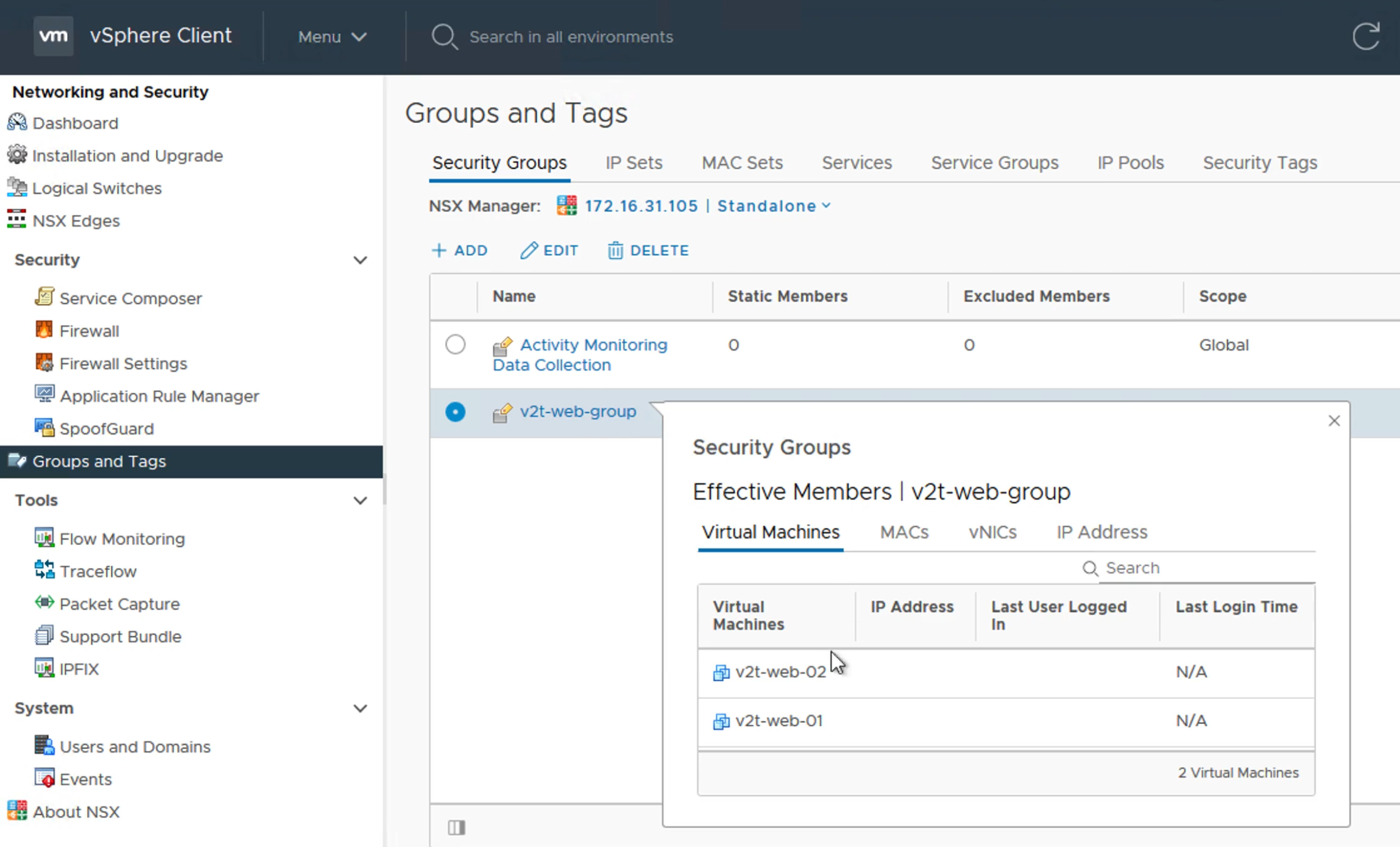Click the DELETE button
This screenshot has width=1400, height=847.
[648, 250]
